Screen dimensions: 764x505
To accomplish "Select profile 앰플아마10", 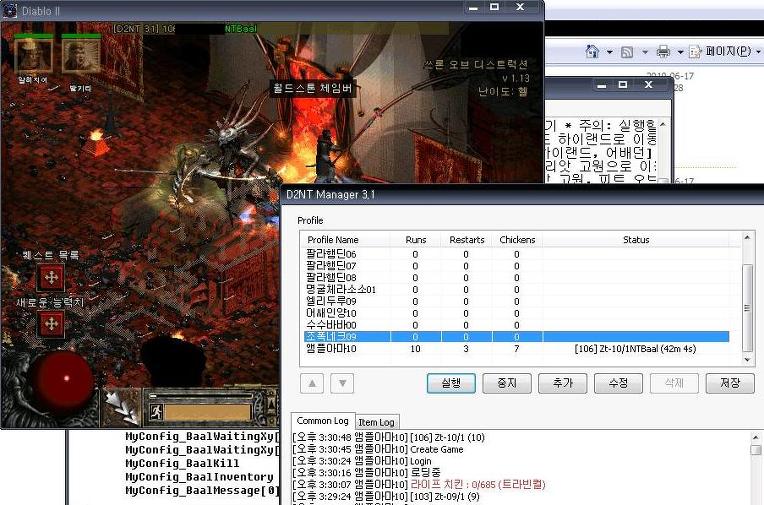I will pyautogui.click(x=516, y=349).
